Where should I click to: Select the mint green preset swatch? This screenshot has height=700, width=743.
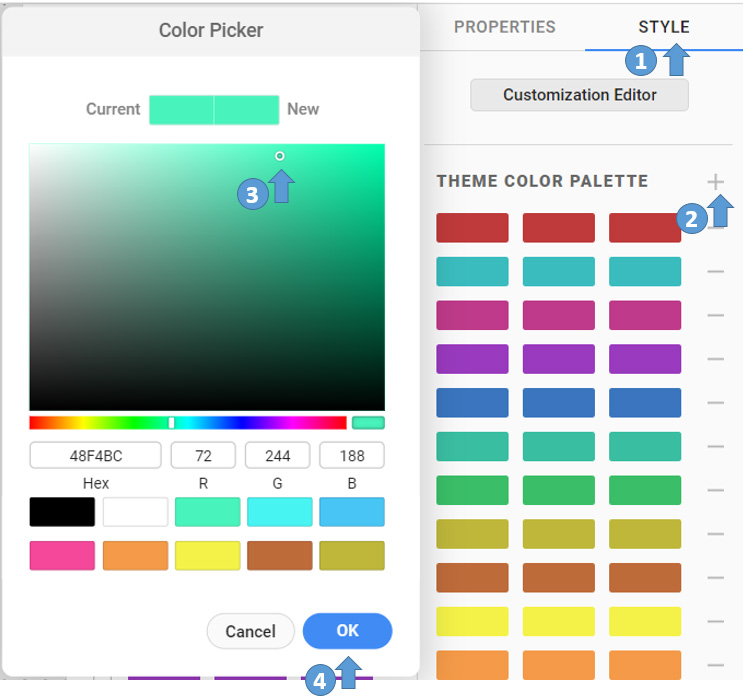(208, 512)
